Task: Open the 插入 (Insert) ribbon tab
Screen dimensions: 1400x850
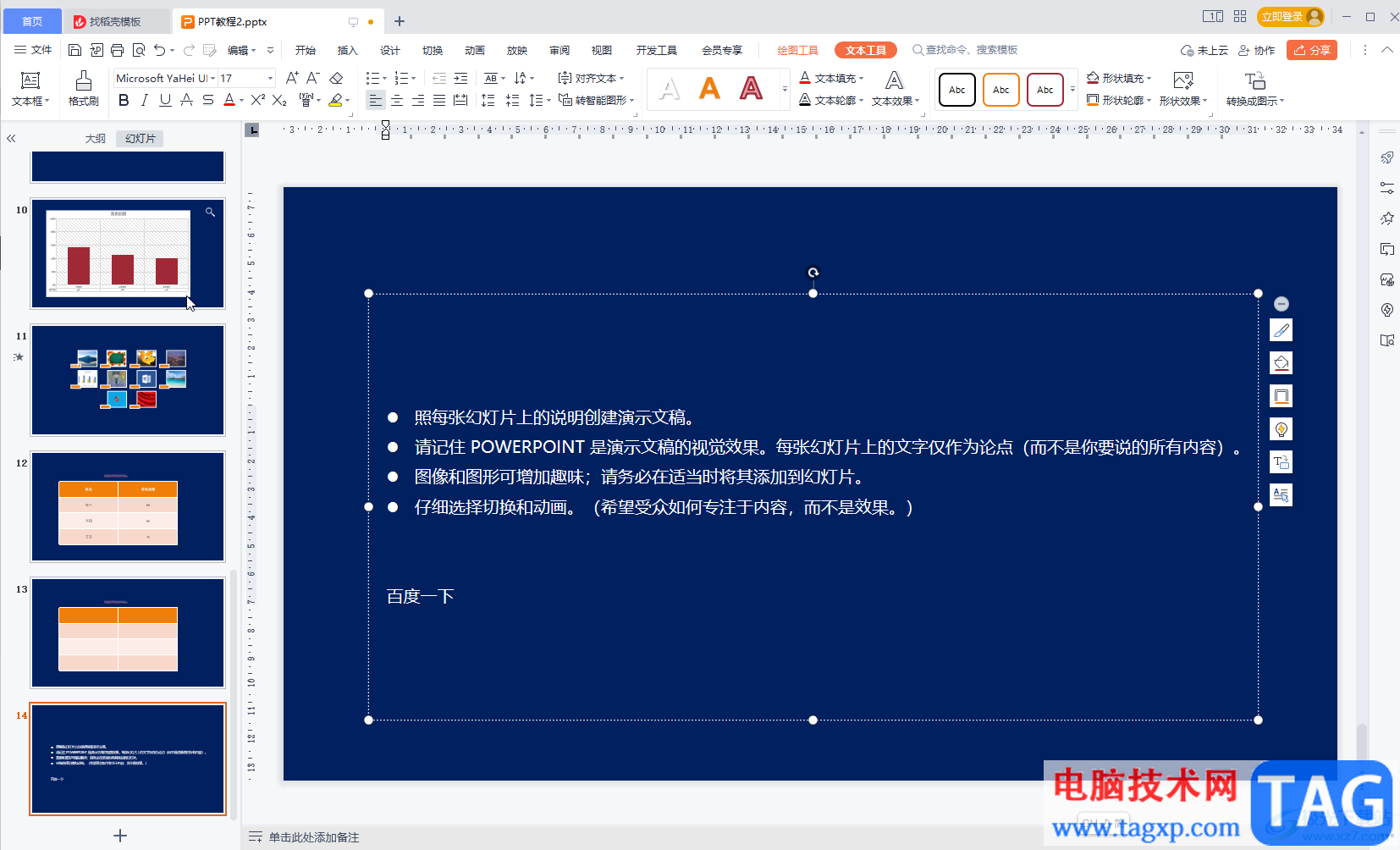Action: [348, 50]
